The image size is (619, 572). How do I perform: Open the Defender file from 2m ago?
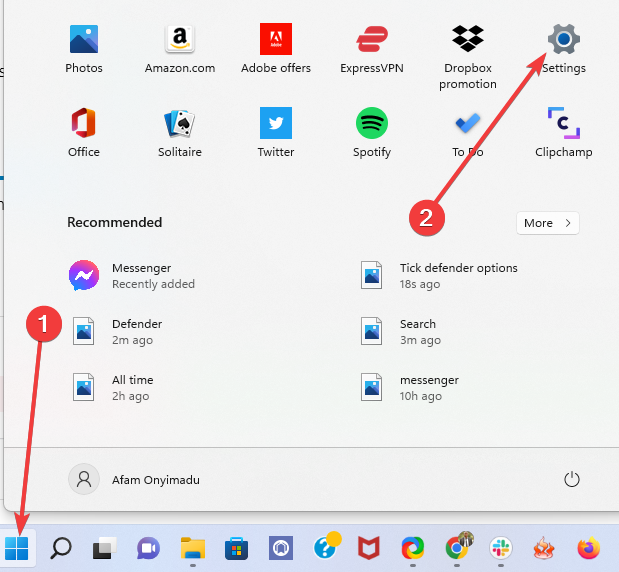pos(118,332)
